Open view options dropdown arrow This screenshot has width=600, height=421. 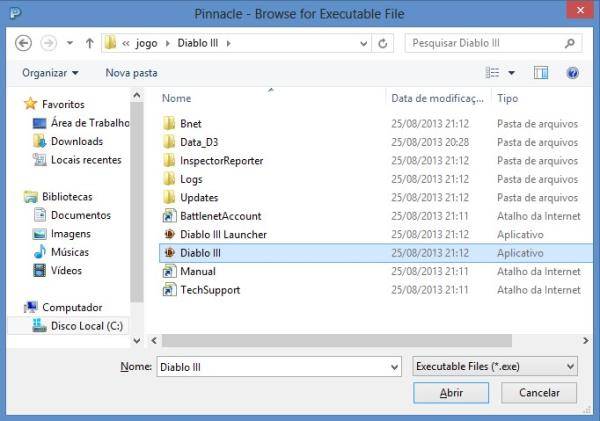[511, 73]
